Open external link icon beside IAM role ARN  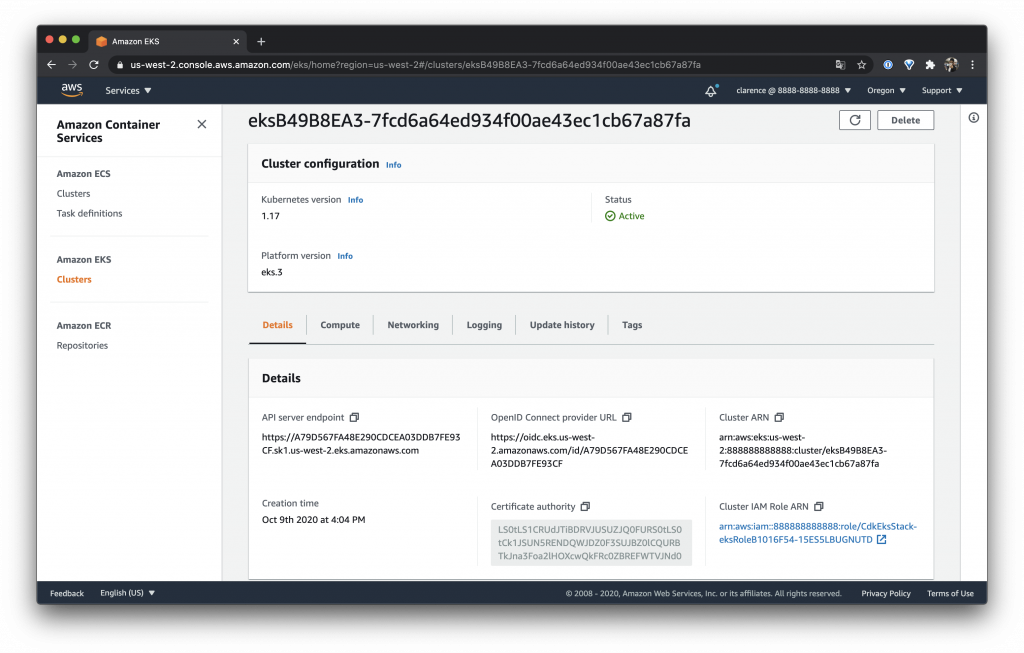(882, 539)
